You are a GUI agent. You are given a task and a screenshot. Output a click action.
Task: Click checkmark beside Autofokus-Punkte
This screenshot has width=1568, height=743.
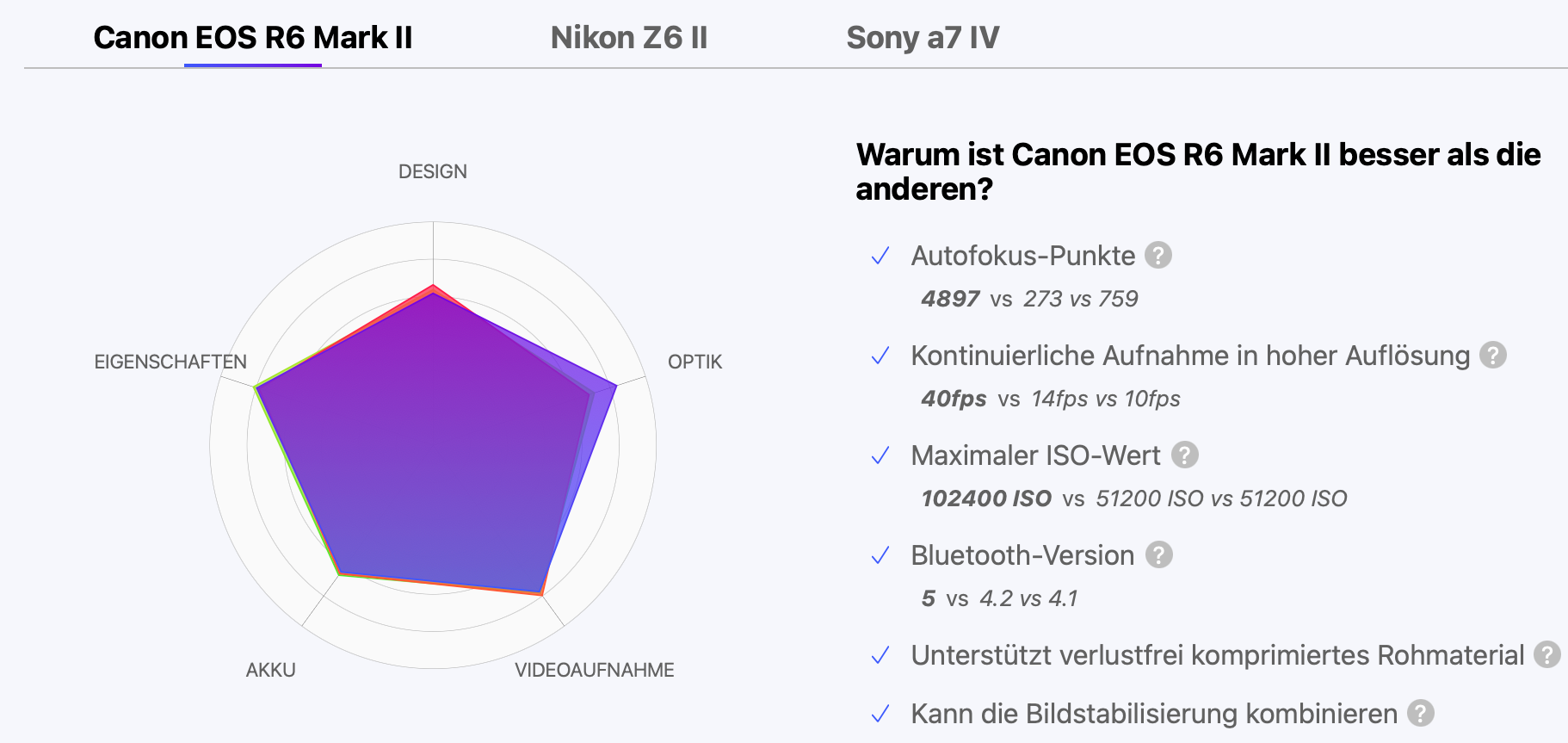(x=880, y=257)
